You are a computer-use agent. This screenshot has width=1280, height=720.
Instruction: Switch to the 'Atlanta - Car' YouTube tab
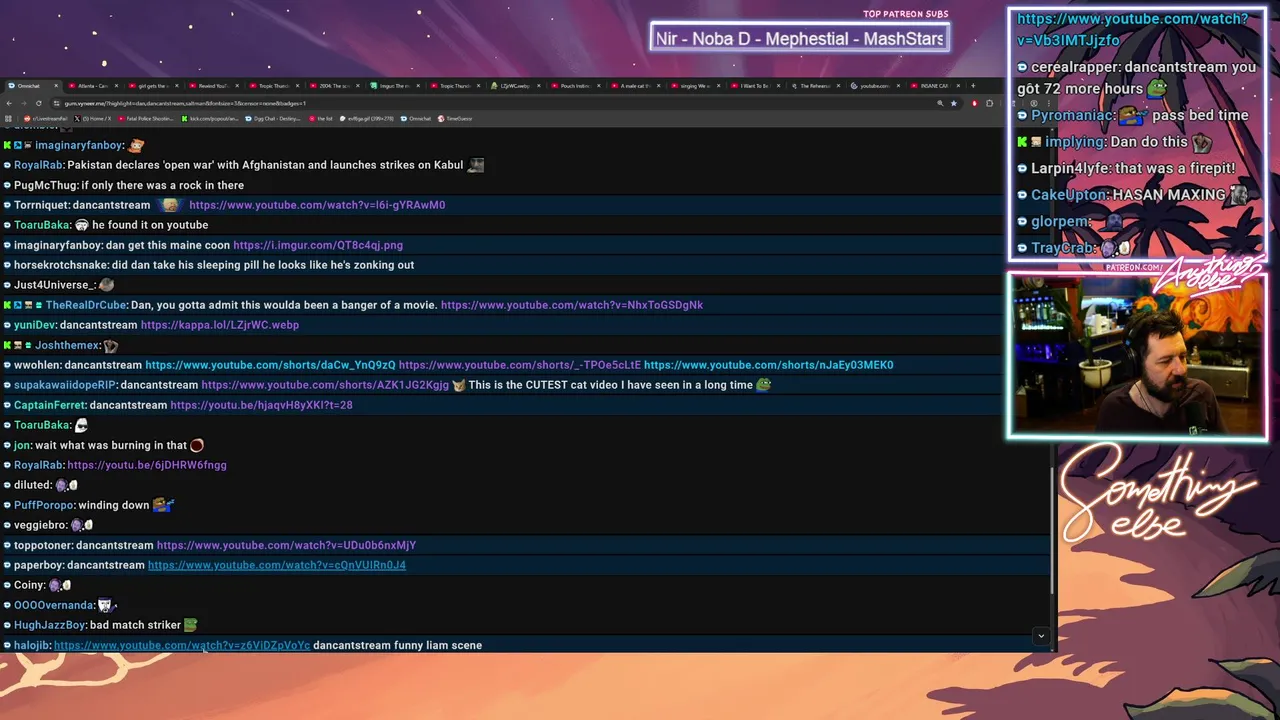pos(92,86)
